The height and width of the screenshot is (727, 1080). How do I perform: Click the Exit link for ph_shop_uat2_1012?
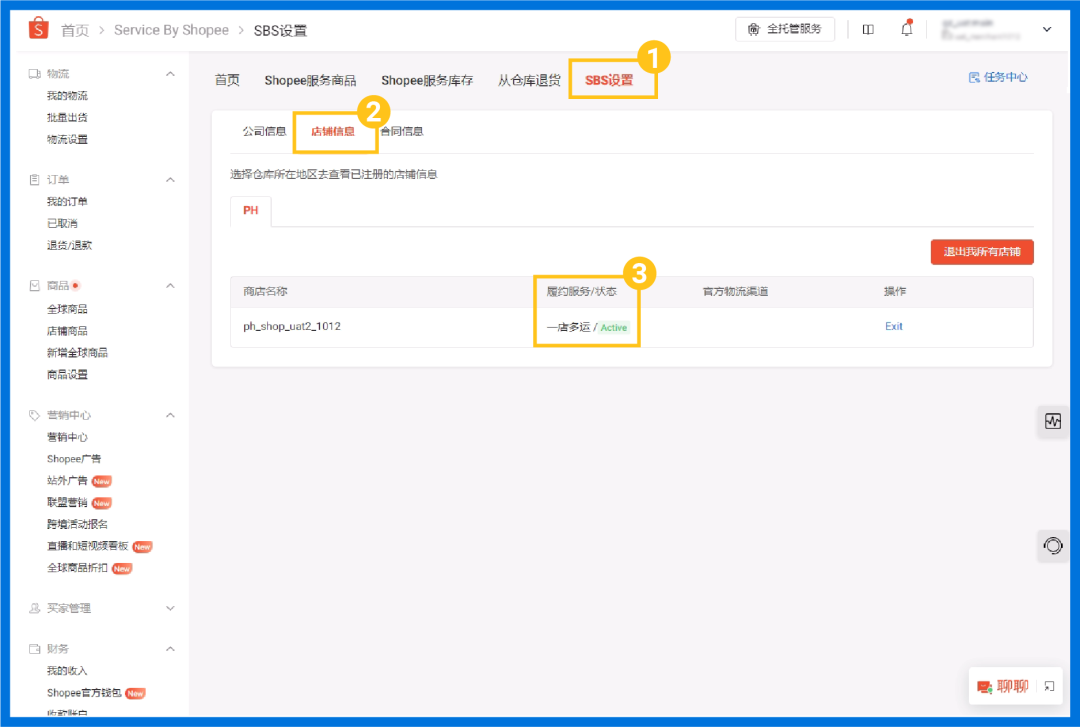893,328
